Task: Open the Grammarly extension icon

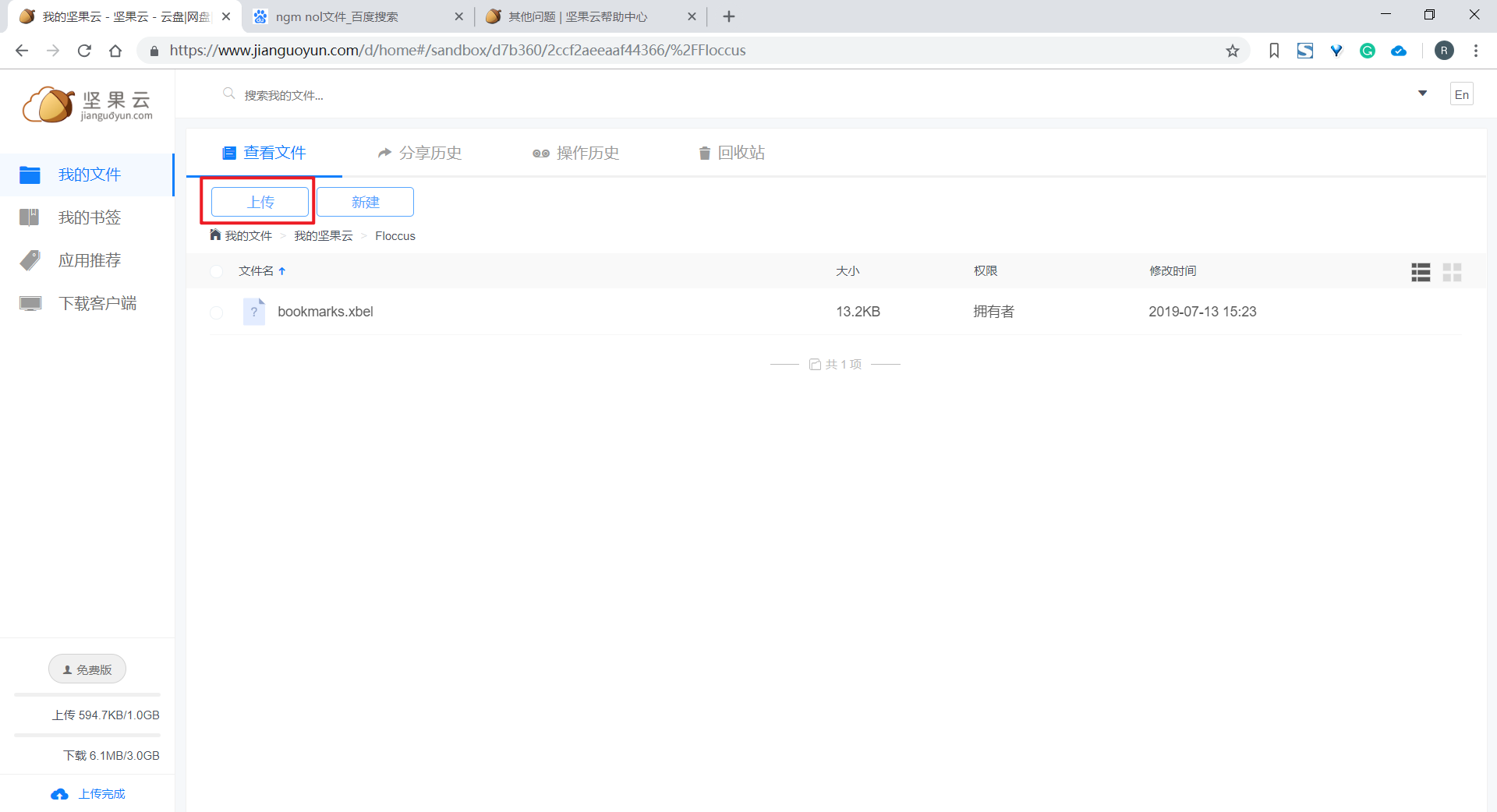Action: click(1368, 50)
